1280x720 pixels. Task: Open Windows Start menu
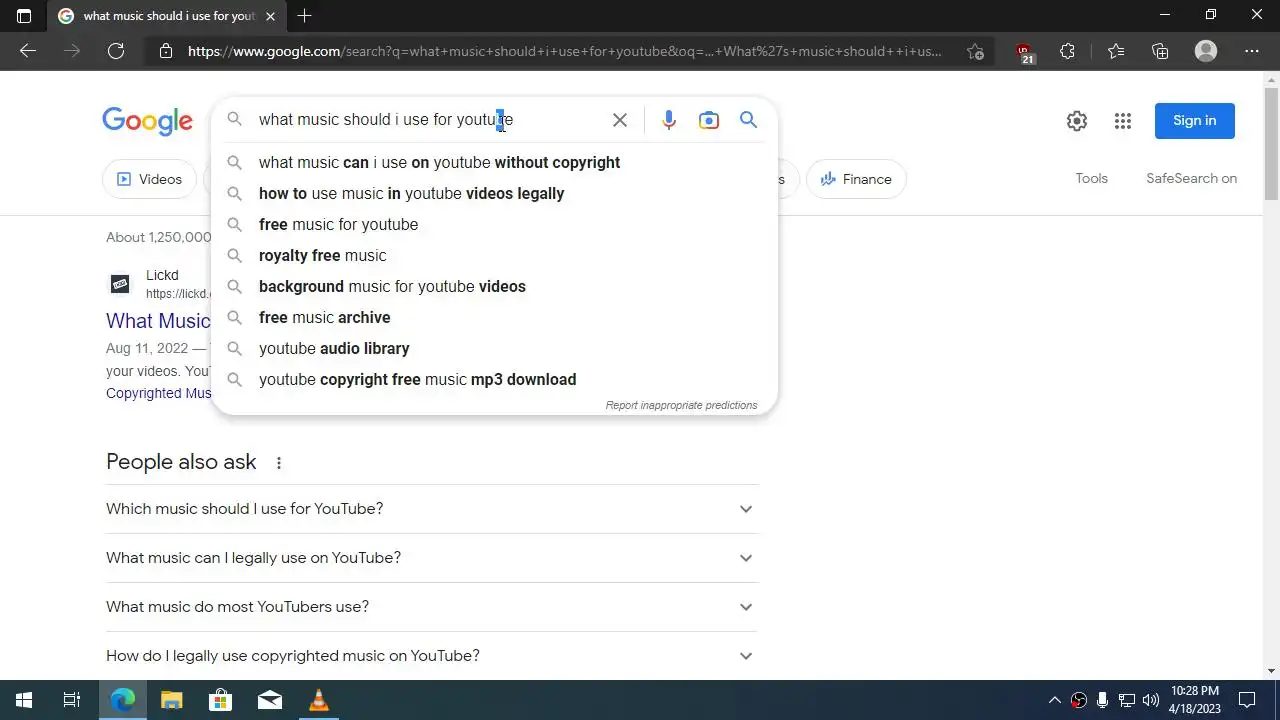(24, 700)
